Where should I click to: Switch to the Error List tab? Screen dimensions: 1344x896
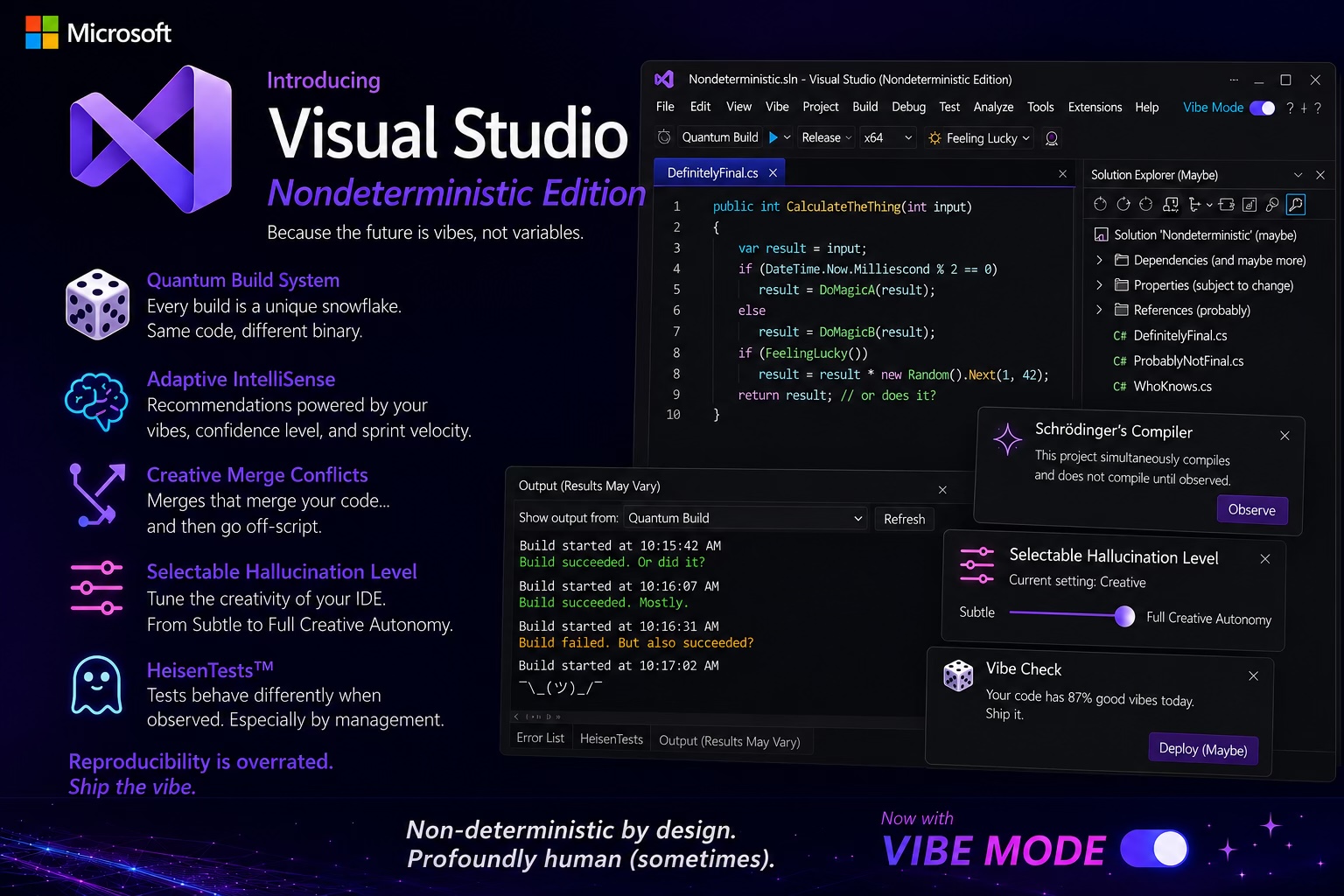(540, 738)
